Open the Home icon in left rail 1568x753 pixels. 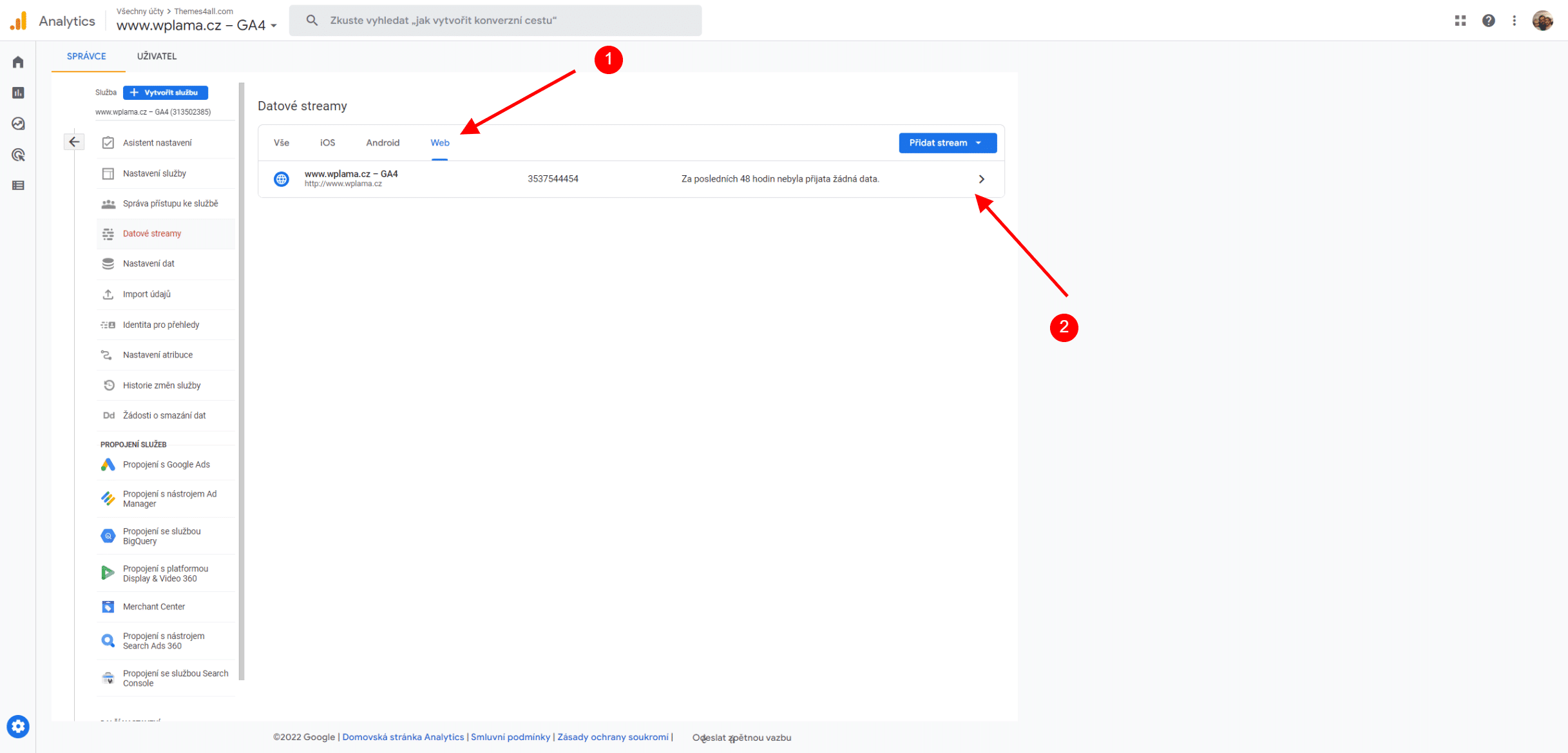tap(18, 62)
